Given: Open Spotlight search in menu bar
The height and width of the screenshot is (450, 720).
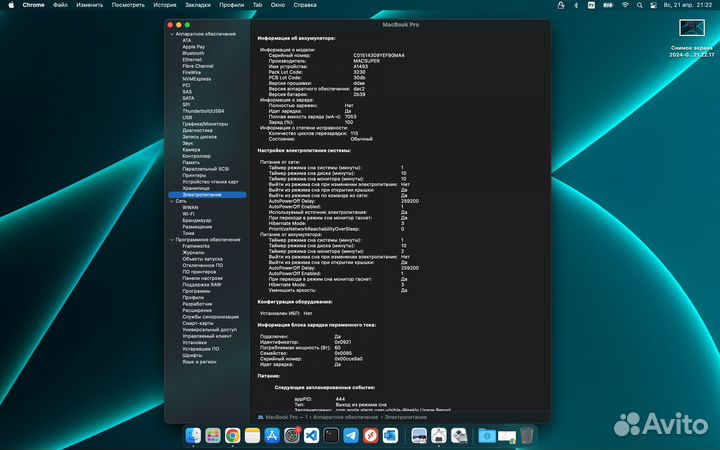Looking at the screenshot, I should (x=640, y=5).
